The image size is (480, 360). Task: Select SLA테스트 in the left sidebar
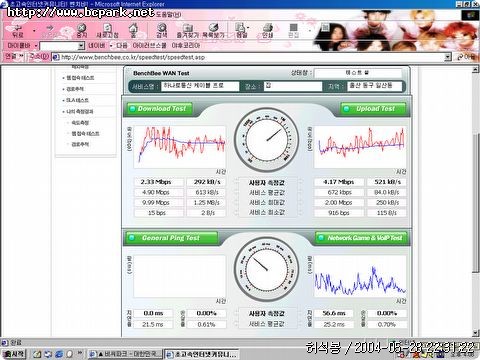click(x=77, y=100)
